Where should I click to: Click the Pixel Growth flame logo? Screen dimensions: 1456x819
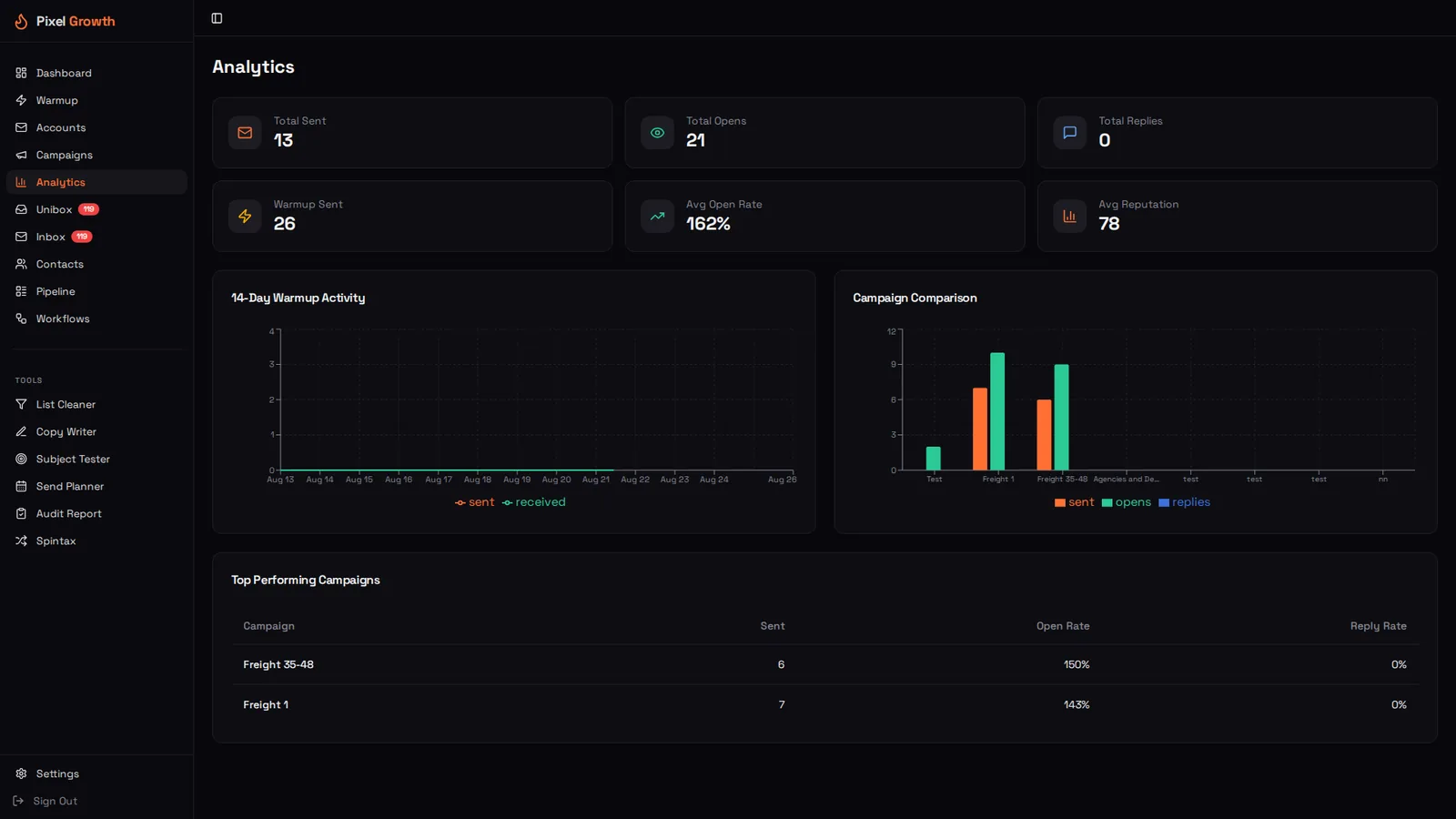click(x=21, y=21)
